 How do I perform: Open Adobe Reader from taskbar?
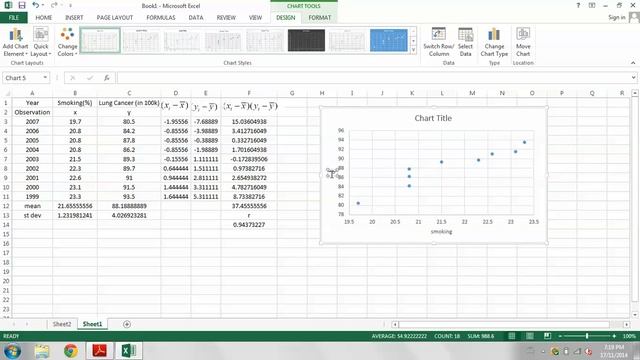100,351
